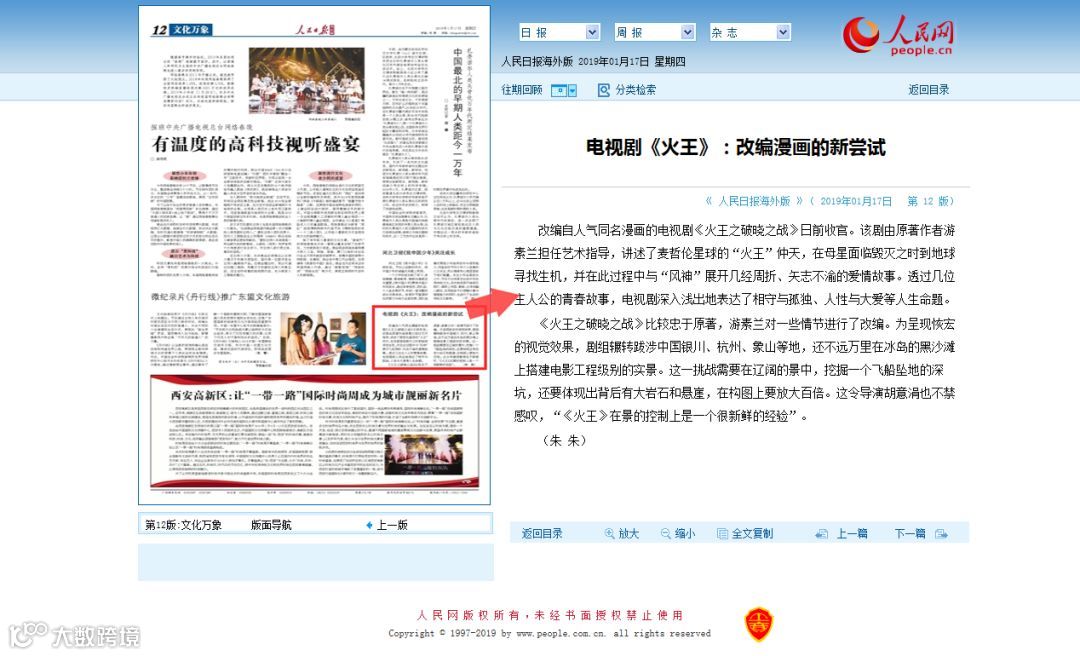
Task: Open the 往期回顾 calendar icon
Action: click(559, 90)
